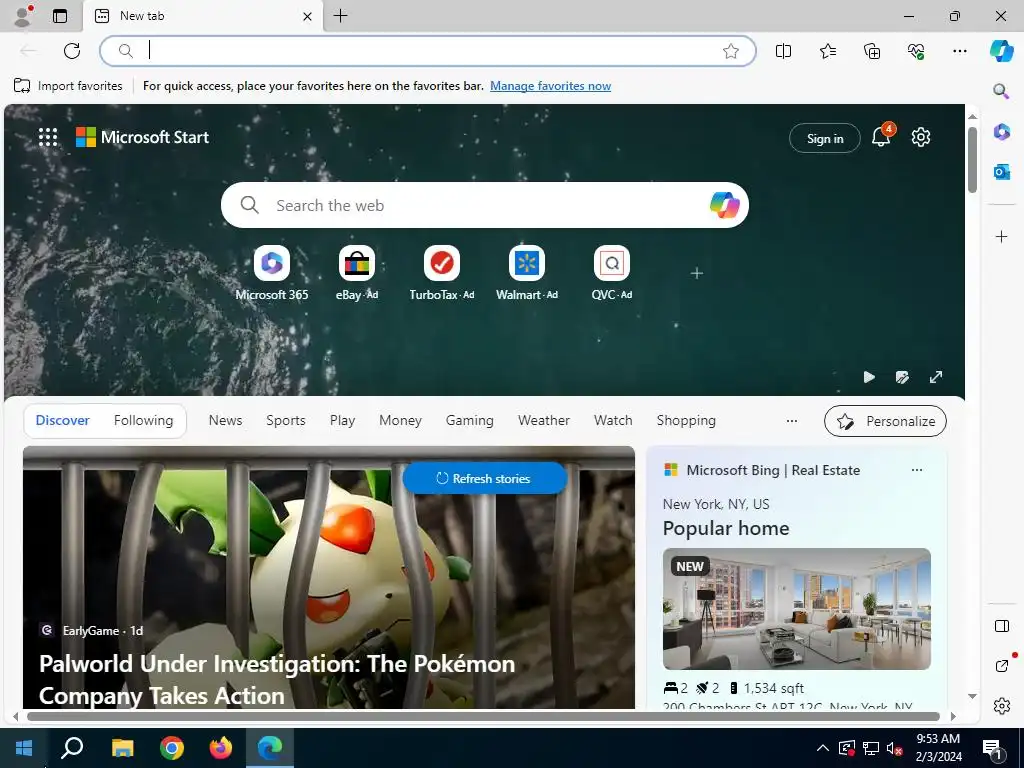The image size is (1024, 768).
Task: Click the horizontal page scrollbar
Action: click(x=483, y=716)
